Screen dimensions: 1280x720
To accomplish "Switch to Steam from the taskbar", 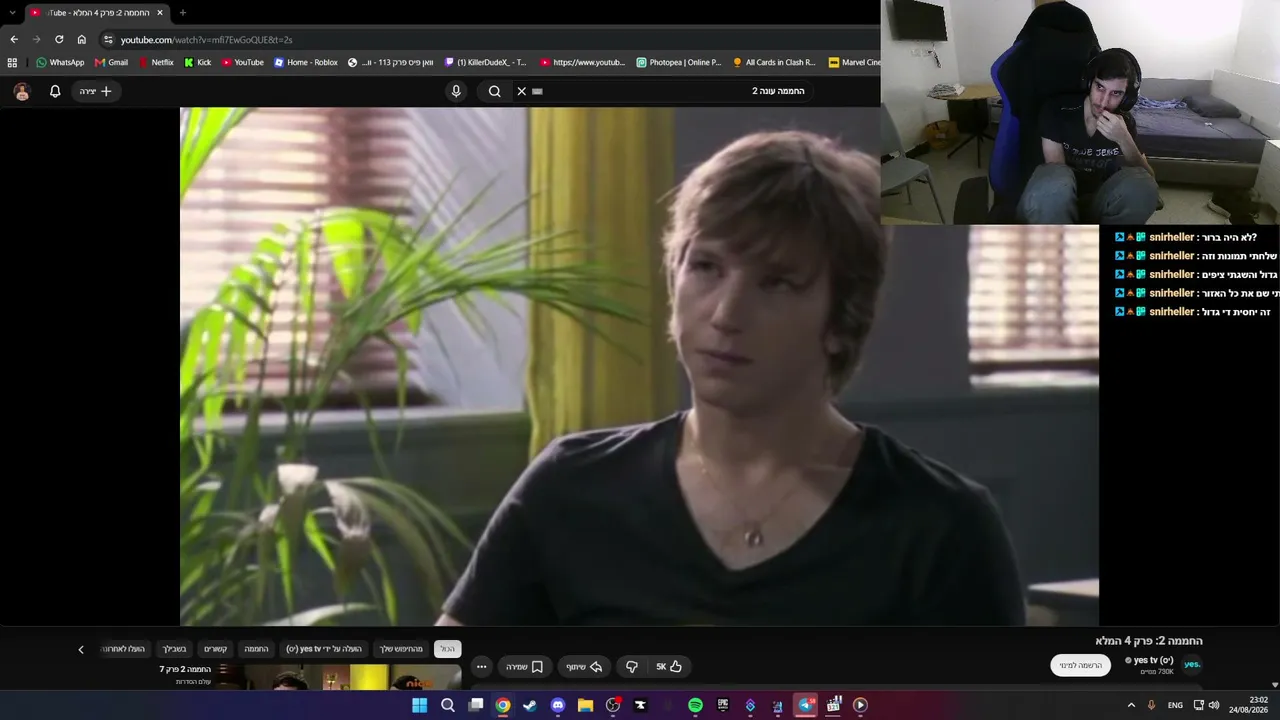I will pos(530,705).
